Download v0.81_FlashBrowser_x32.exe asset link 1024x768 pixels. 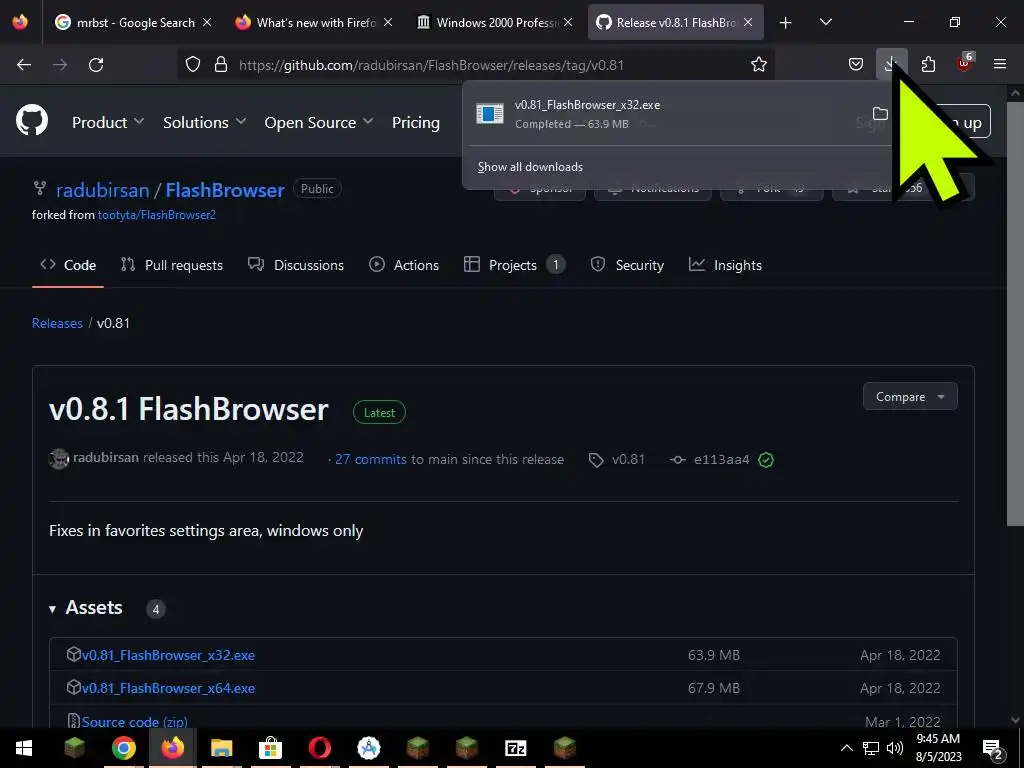click(x=168, y=655)
